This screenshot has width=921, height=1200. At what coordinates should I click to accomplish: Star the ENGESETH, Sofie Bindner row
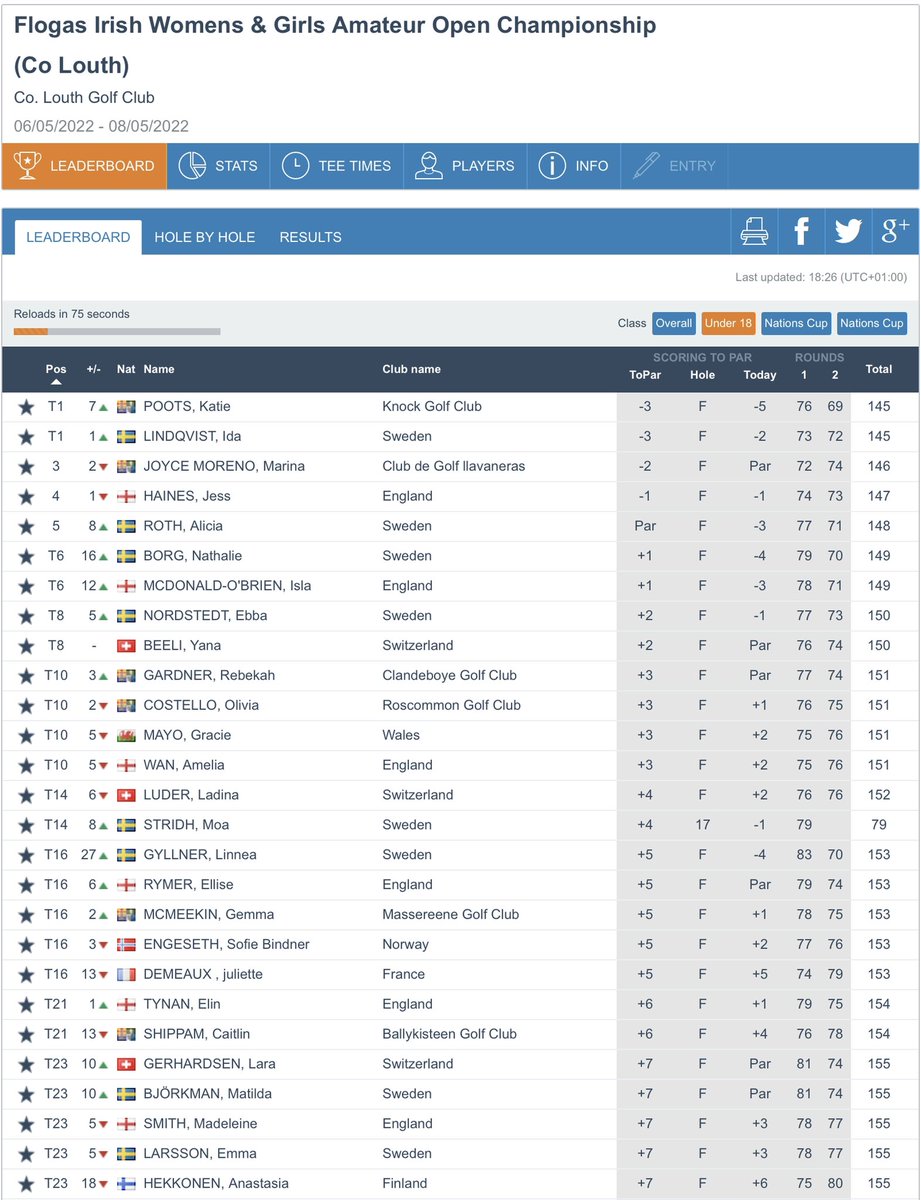25,945
